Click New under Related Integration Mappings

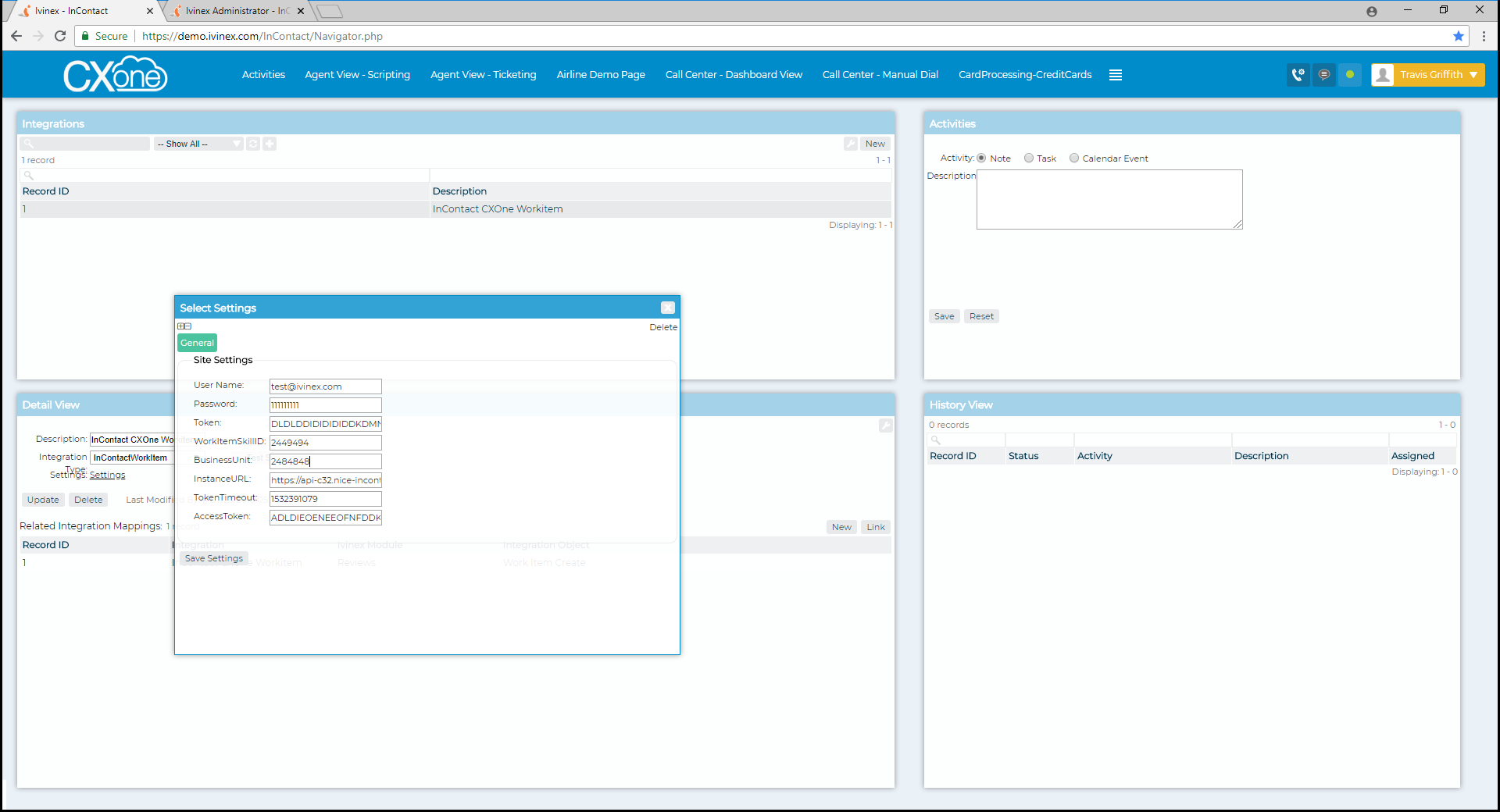coord(841,527)
